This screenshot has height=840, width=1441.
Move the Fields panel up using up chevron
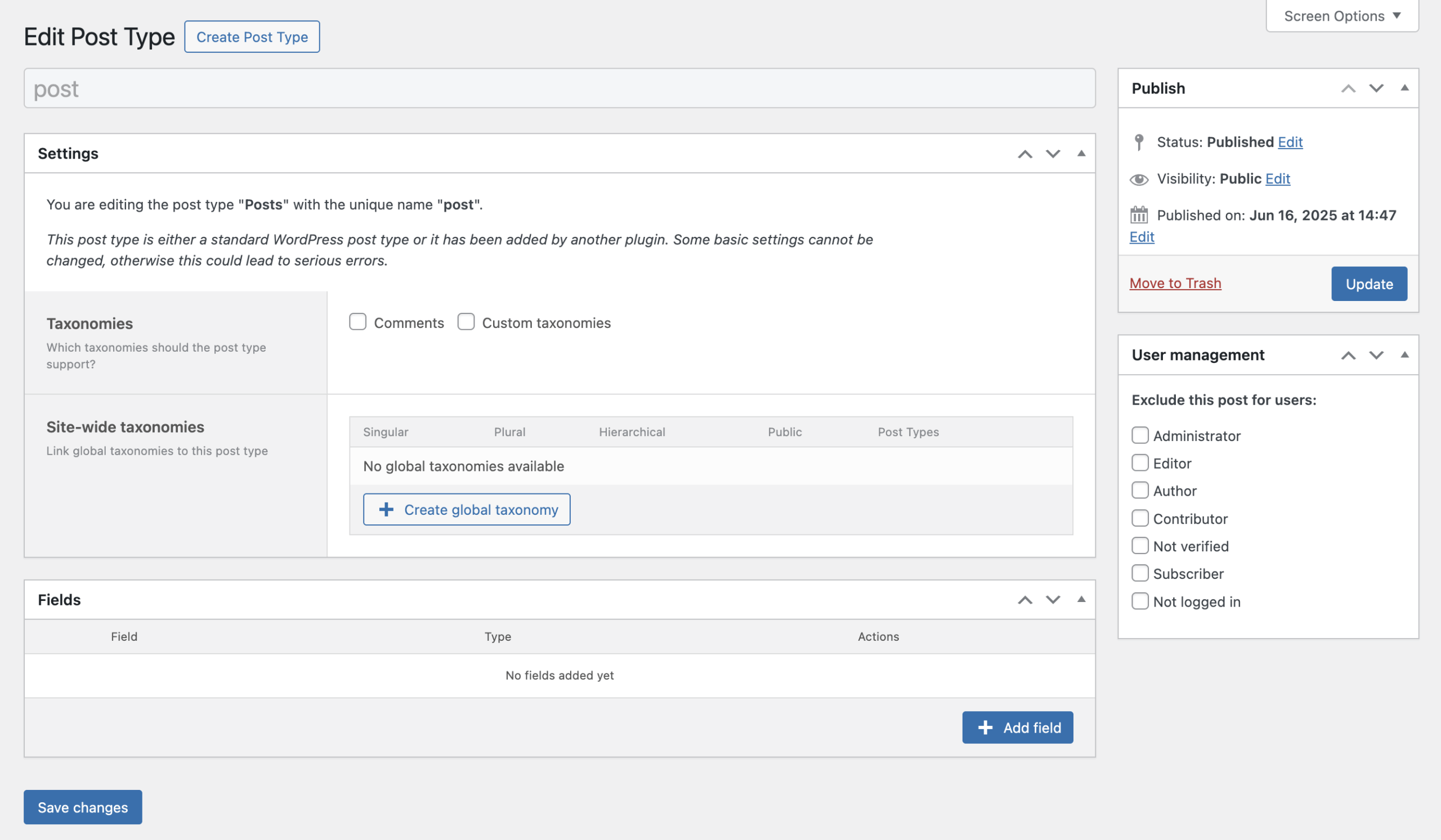click(x=1025, y=600)
